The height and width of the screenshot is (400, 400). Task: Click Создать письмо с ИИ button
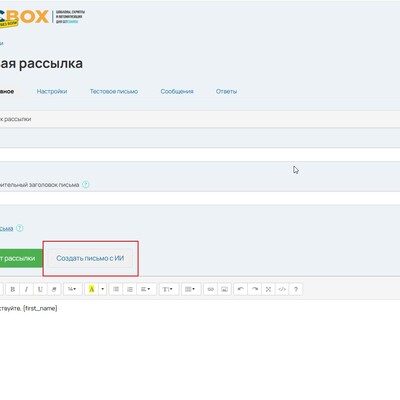90,258
